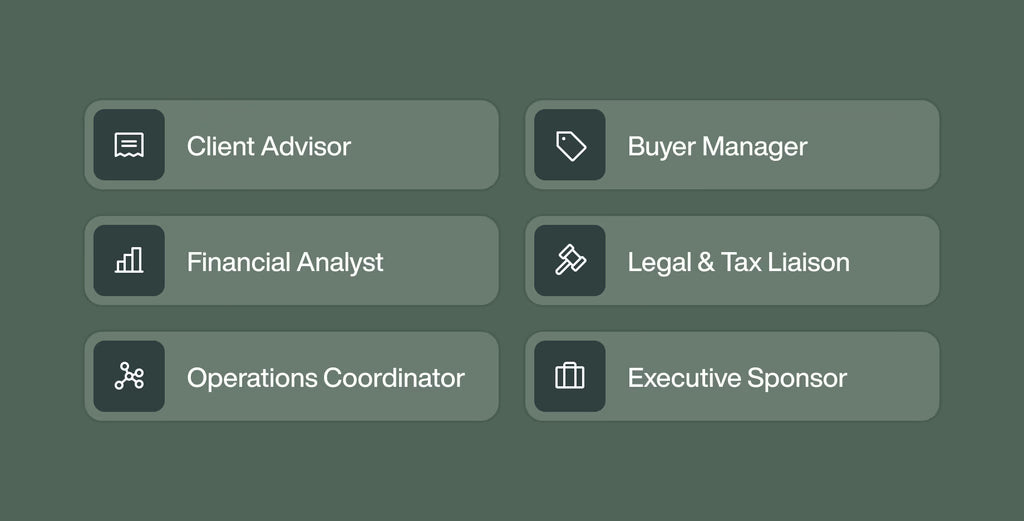Click blank space inside the Executive Sponsor card
The image size is (1024, 521).
tap(895, 376)
